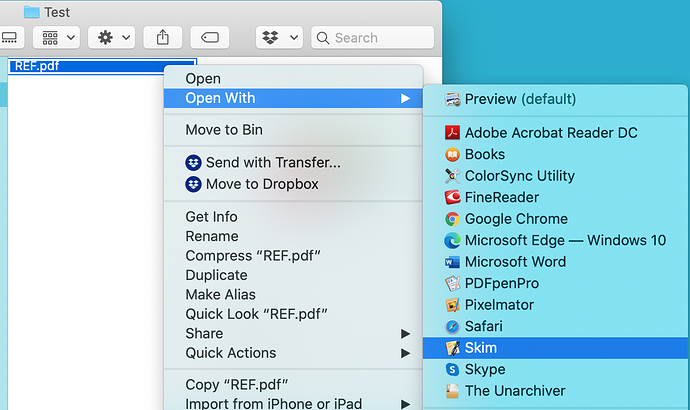690x410 pixels.
Task: Select Make Alias
Action: [293, 295]
